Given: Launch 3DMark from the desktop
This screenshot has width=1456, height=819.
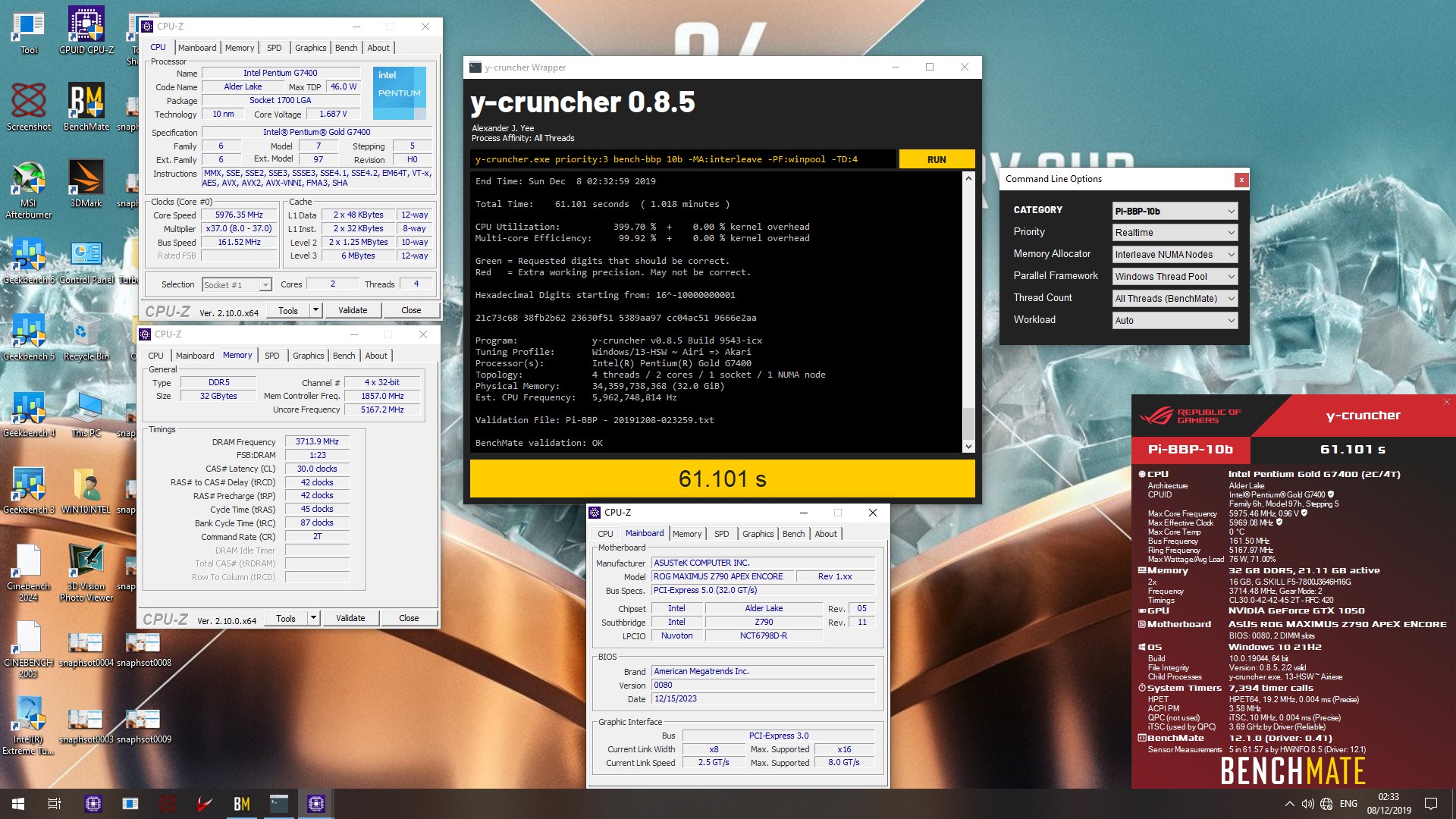Looking at the screenshot, I should [86, 184].
